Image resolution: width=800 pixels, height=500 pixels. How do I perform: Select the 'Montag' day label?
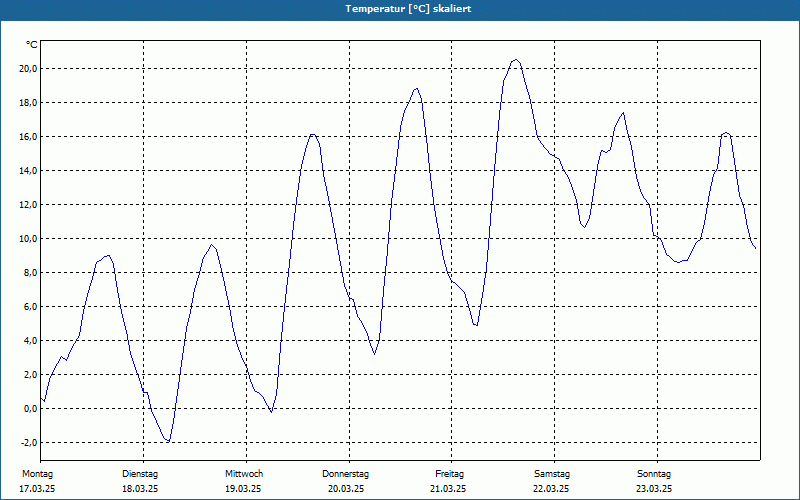(37, 474)
